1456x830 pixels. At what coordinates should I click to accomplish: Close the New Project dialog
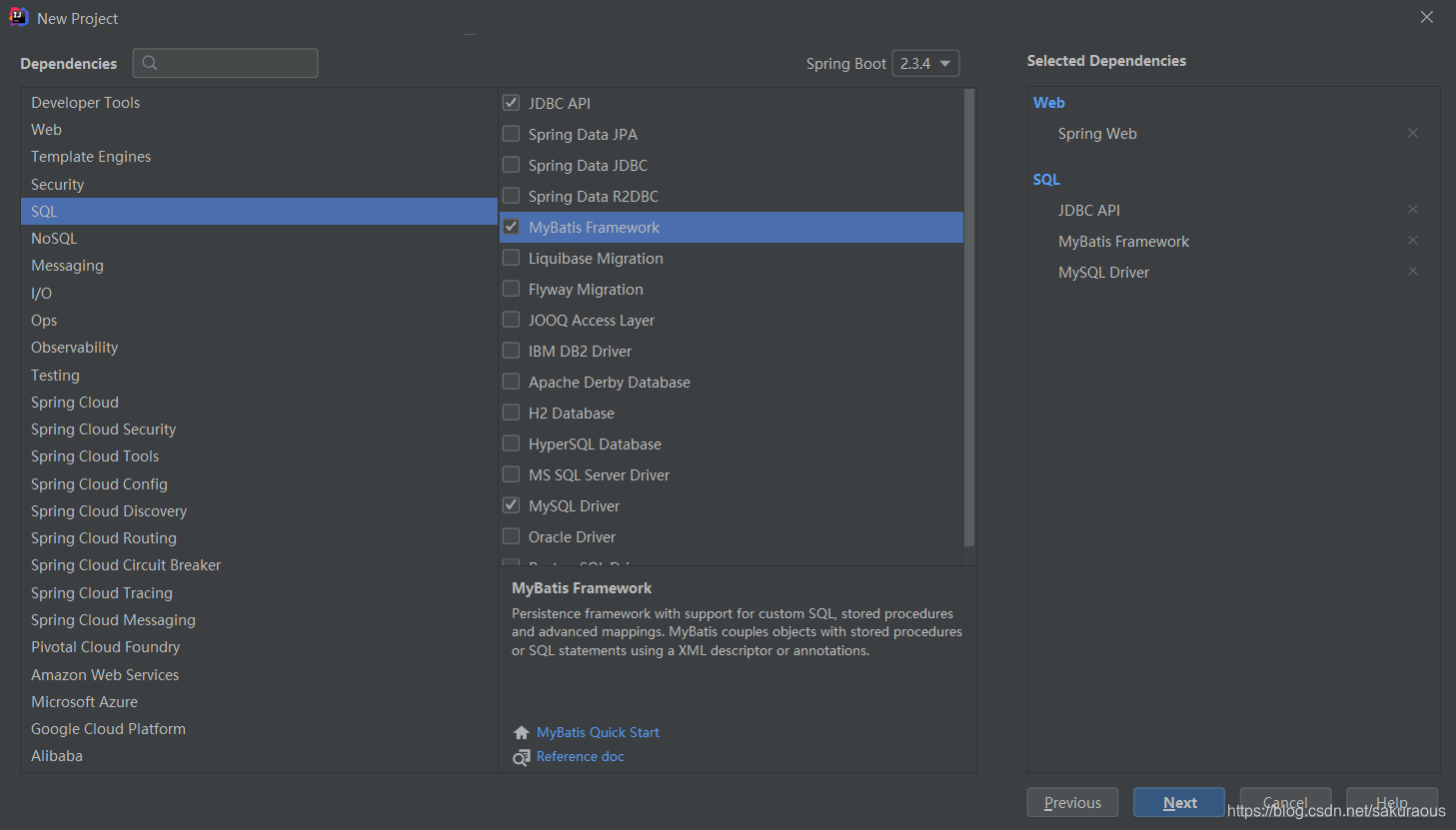(1427, 17)
